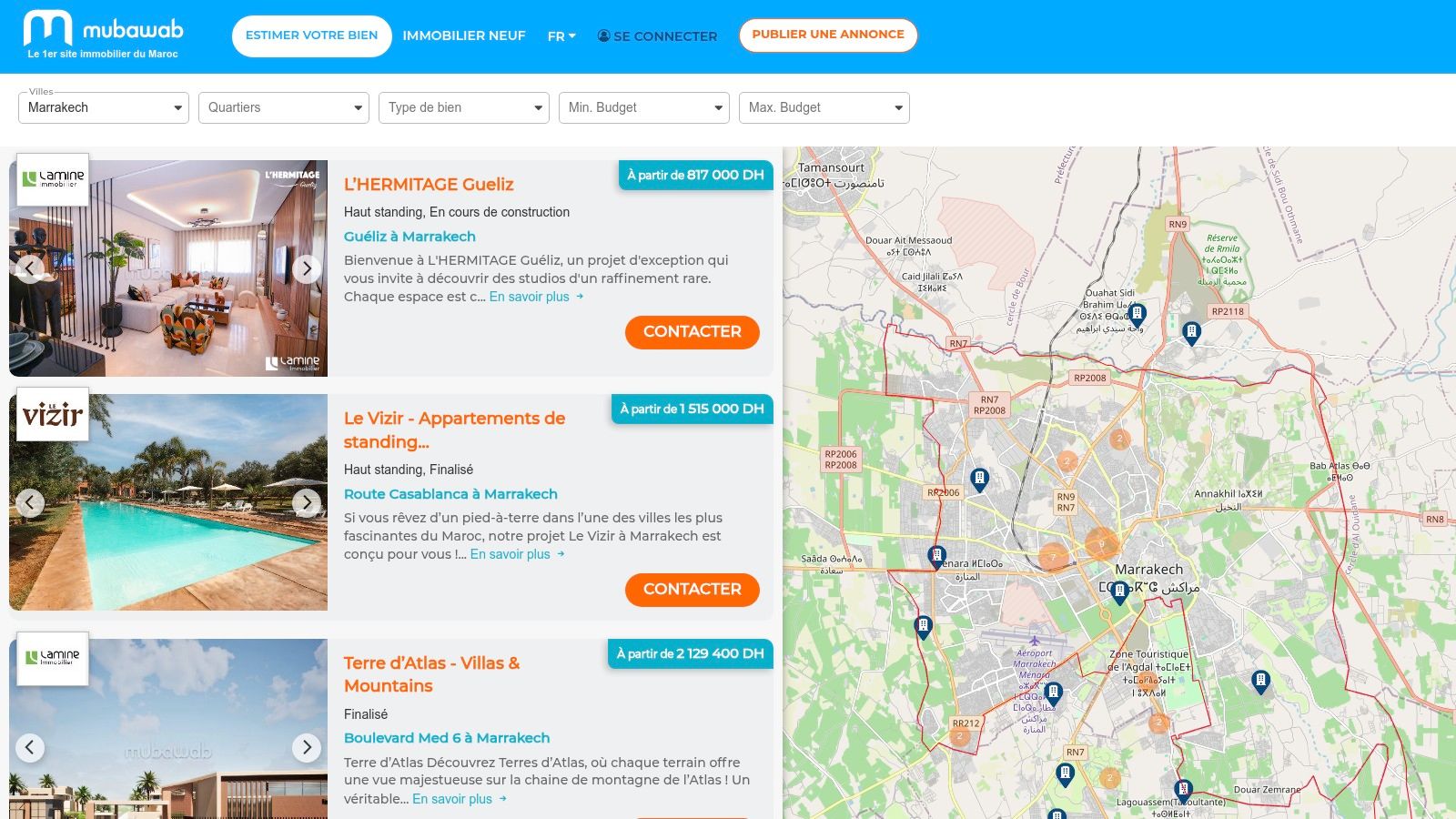Click Route Casablanca à Marrakech location link

click(450, 494)
